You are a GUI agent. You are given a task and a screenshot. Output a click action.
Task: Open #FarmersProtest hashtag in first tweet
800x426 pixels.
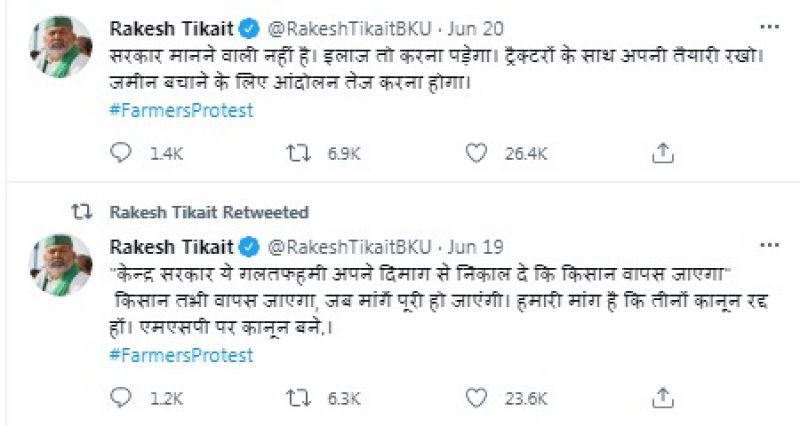[x=181, y=111]
